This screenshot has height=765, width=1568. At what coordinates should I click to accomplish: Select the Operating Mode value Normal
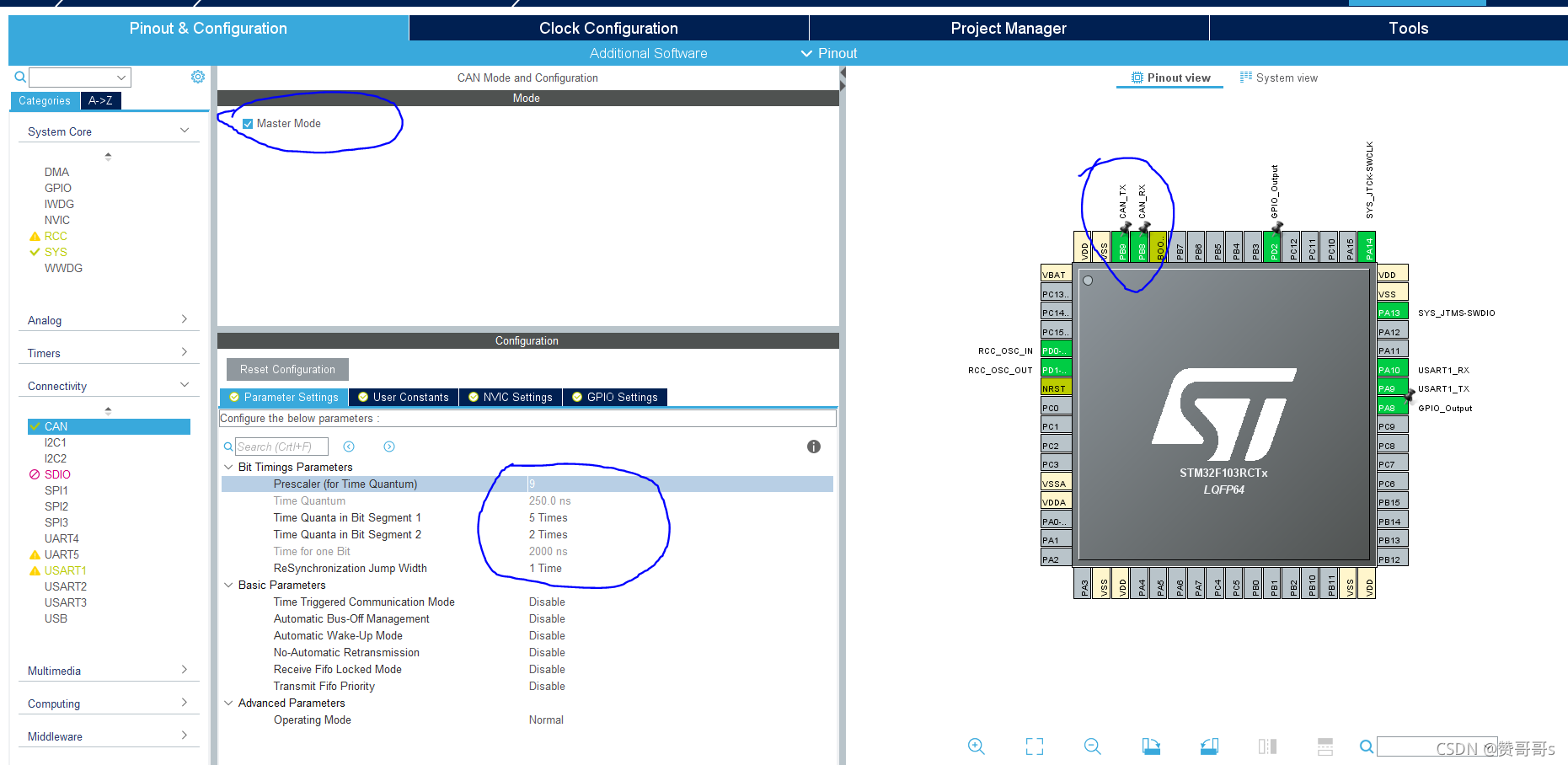point(546,720)
